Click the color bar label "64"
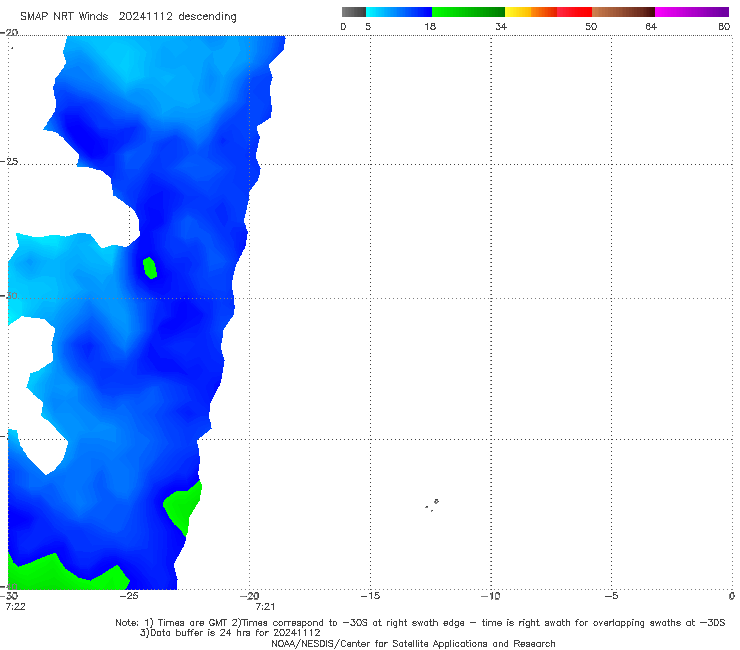This screenshot has width=740, height=650. point(651,26)
